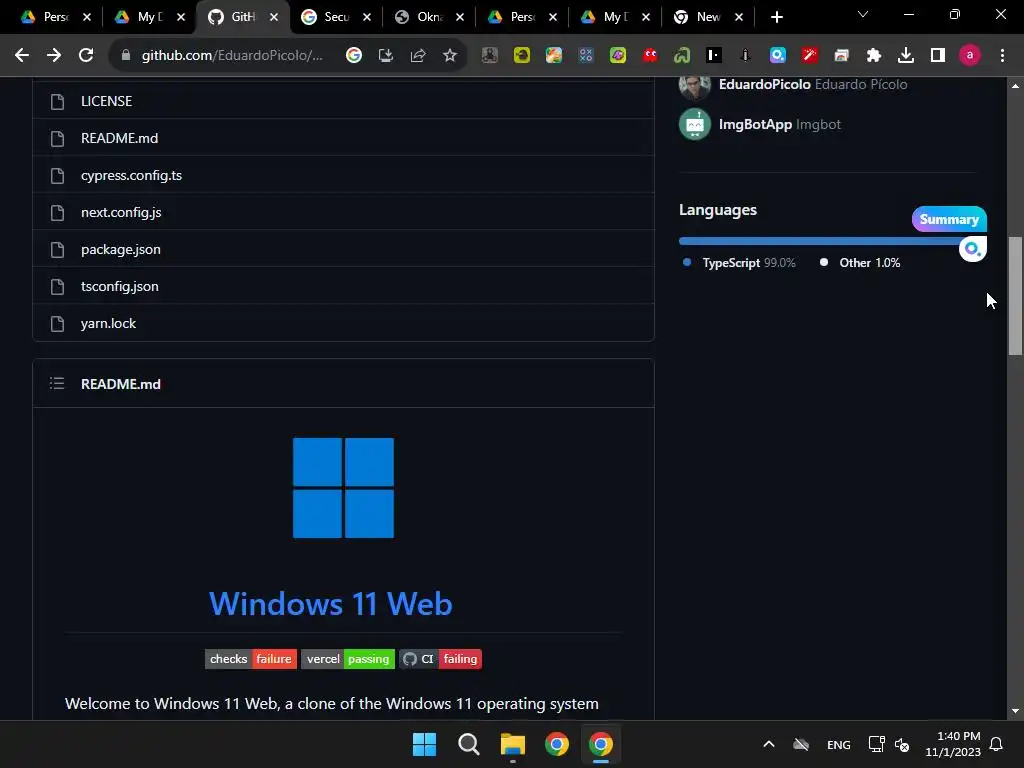Image resolution: width=1024 pixels, height=768 pixels.
Task: Click the floating round Q assistant icon
Action: click(972, 249)
